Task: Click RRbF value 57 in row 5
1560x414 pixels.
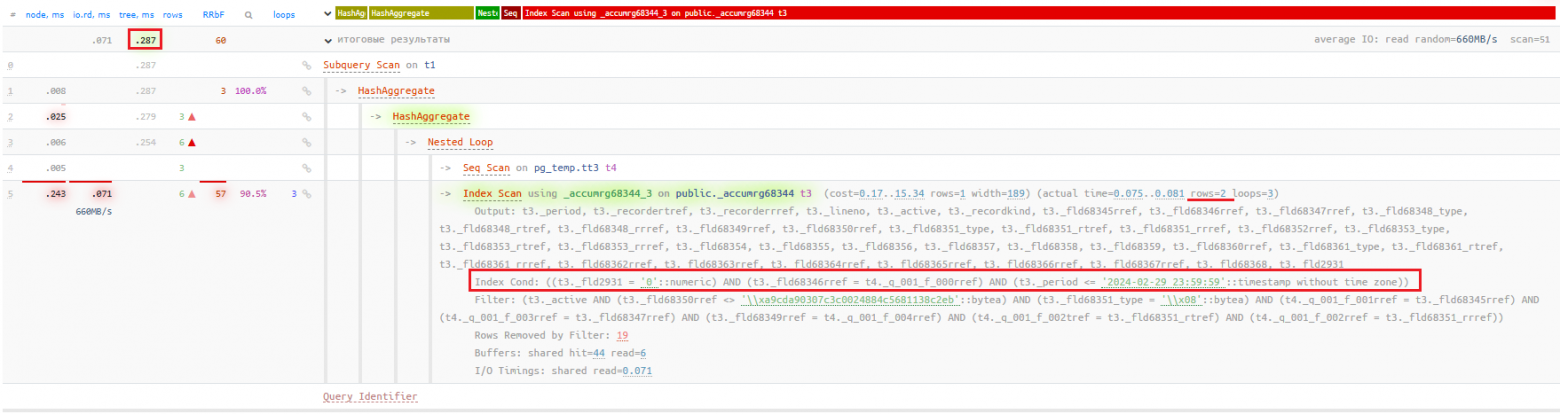Action: pos(221,194)
